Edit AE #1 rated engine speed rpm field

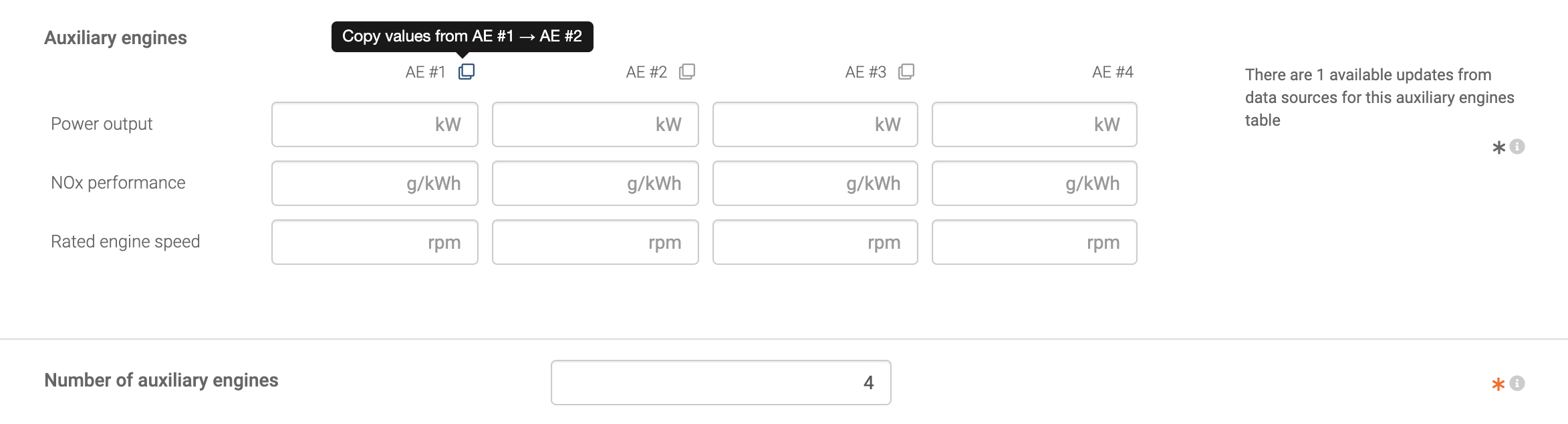tap(375, 242)
